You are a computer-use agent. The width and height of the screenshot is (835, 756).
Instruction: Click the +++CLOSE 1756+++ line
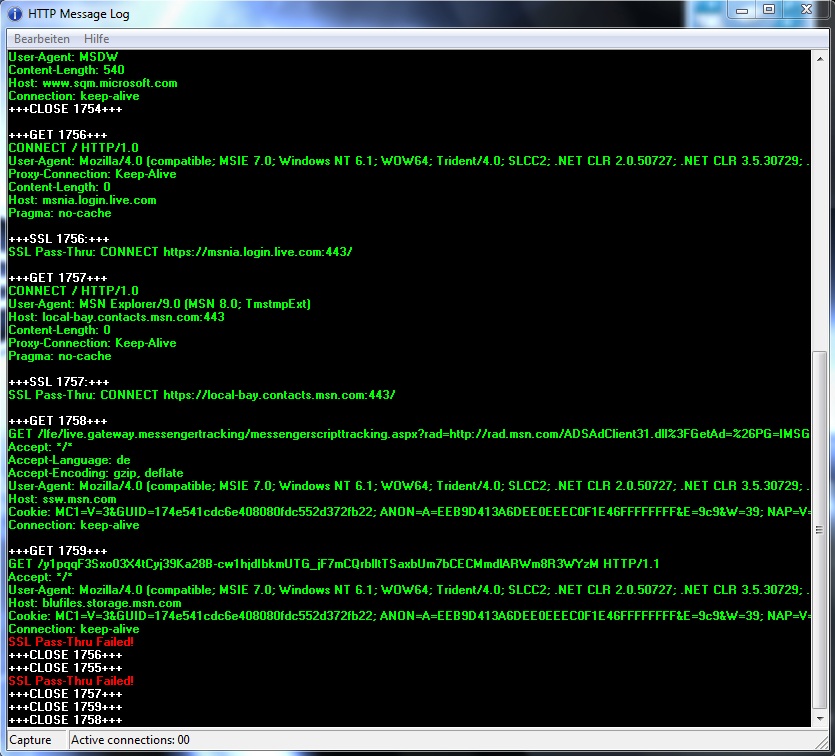tap(66, 655)
